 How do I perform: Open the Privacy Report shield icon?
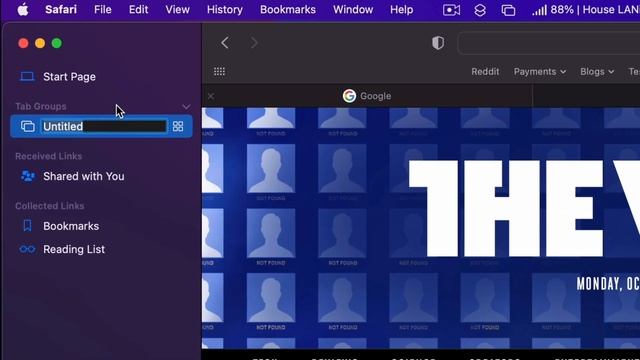click(438, 42)
